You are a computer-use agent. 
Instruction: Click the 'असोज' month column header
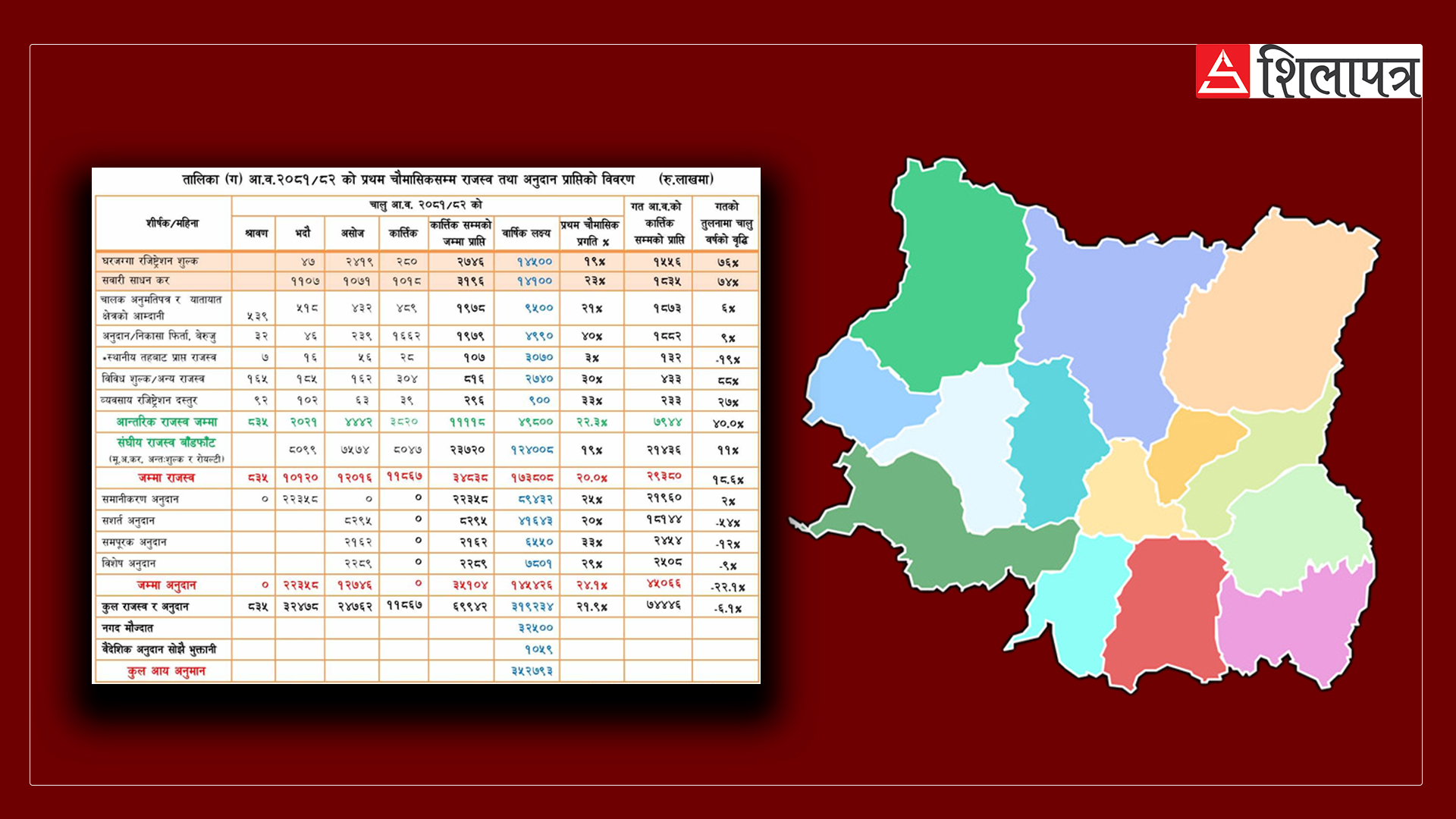point(353,234)
